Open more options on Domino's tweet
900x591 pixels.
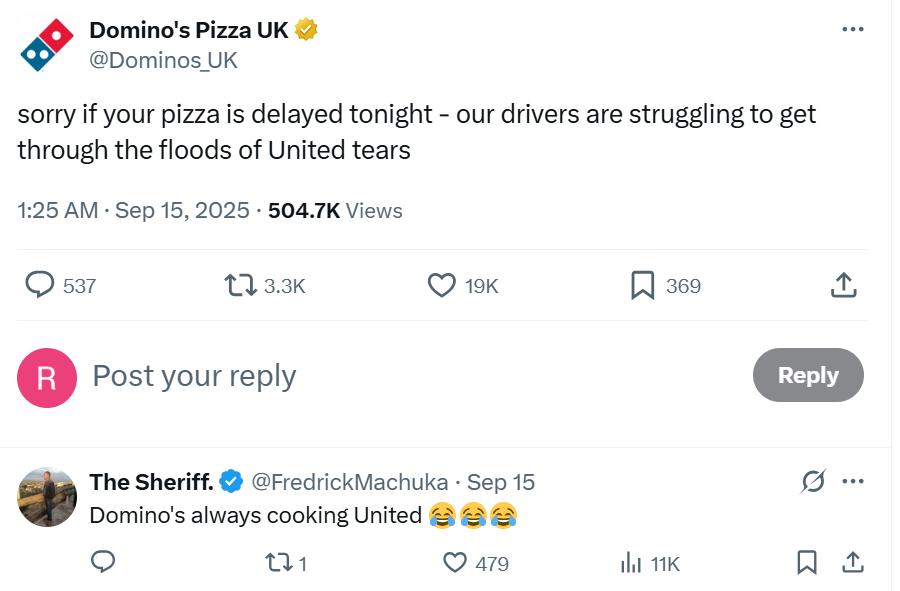[x=852, y=29]
